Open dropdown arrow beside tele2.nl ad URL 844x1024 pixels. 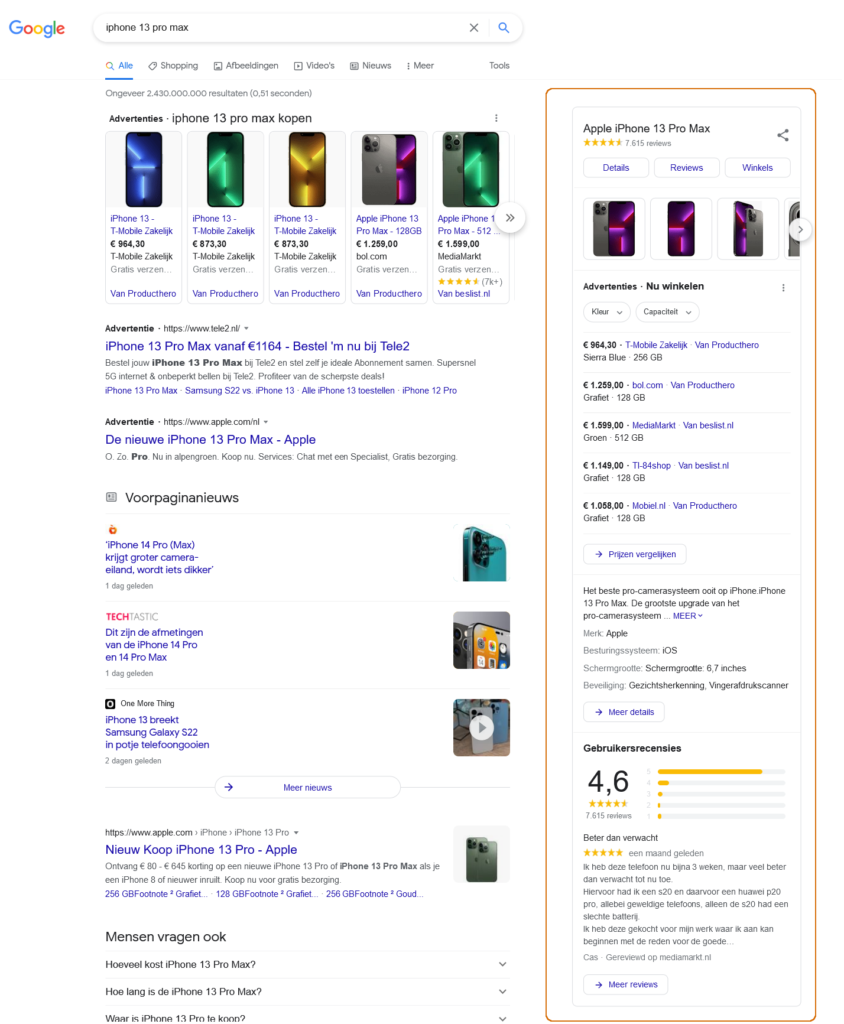tap(246, 328)
